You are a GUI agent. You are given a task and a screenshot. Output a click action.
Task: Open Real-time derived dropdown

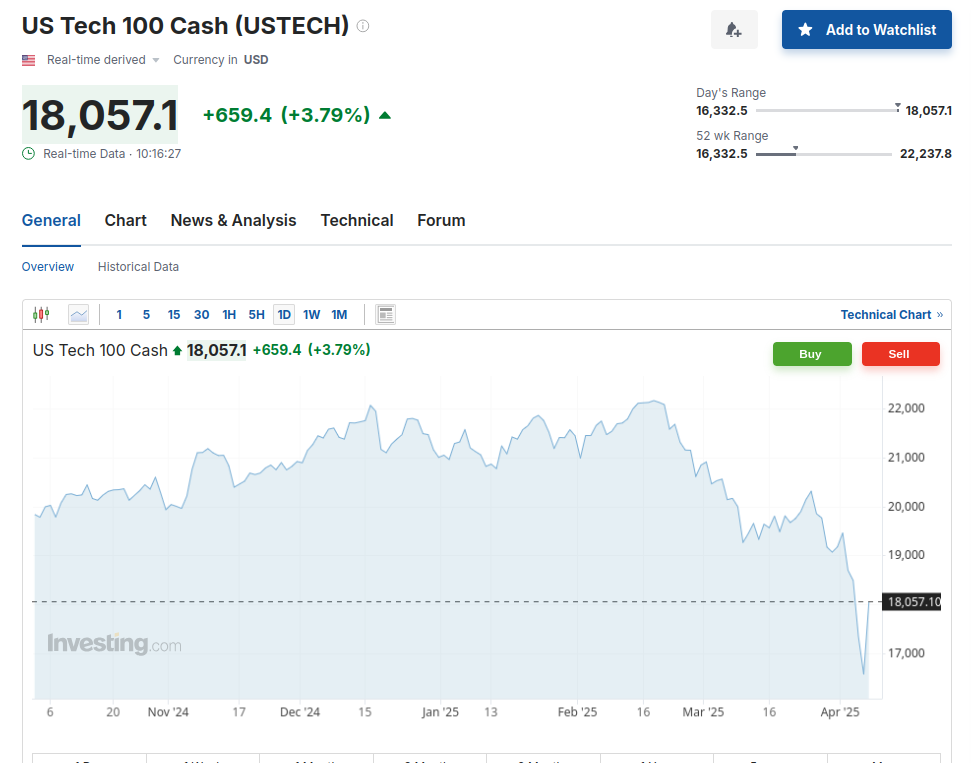click(x=103, y=60)
